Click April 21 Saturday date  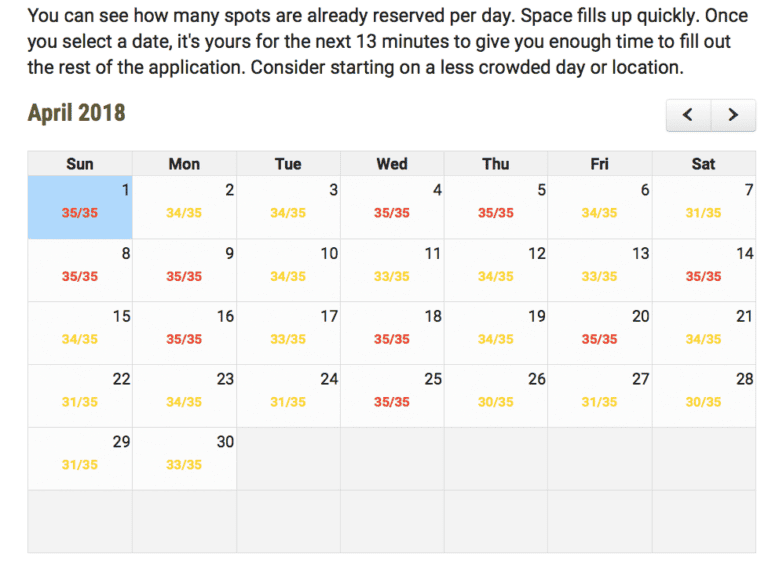coord(704,333)
